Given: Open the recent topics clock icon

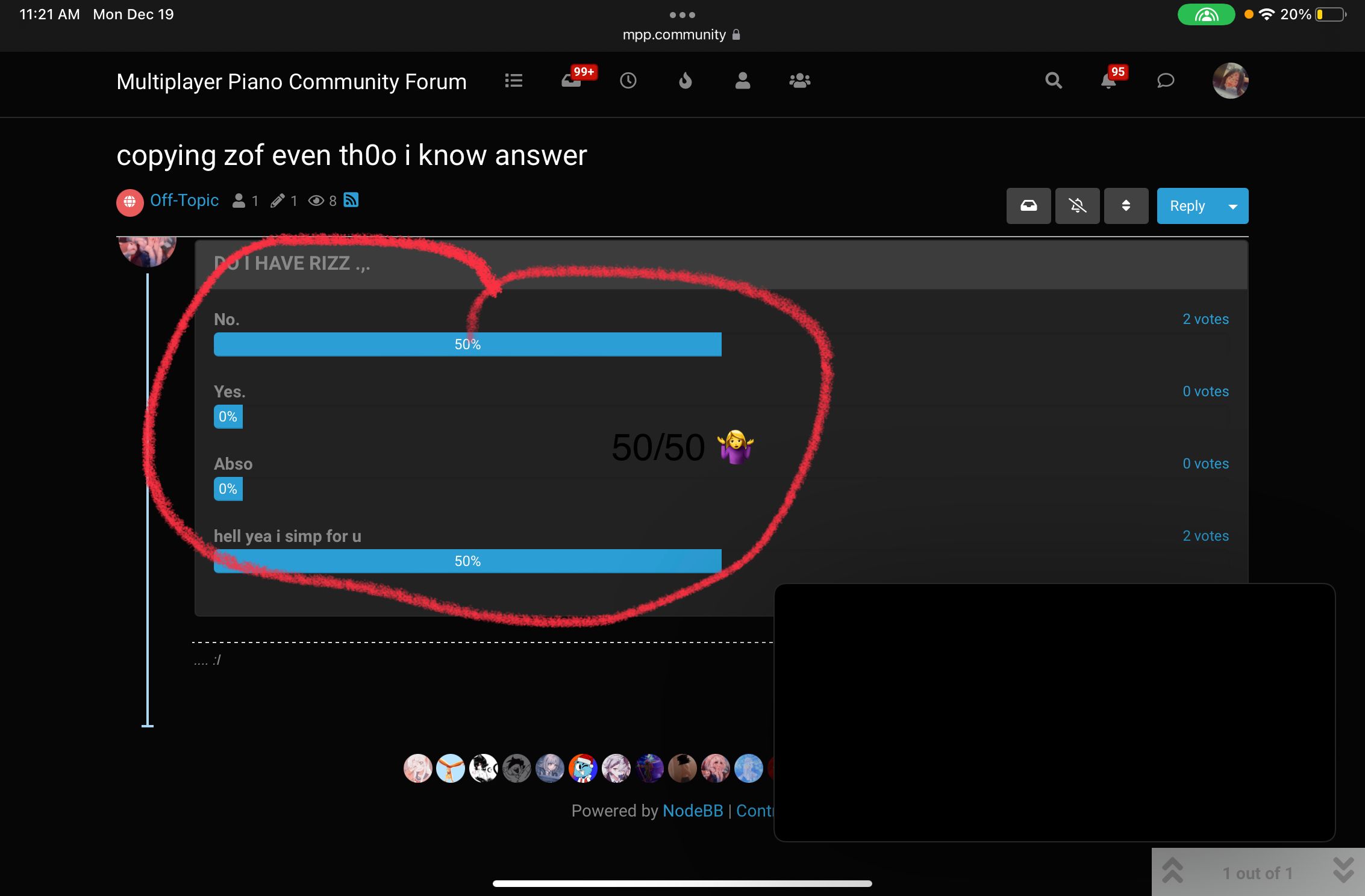Looking at the screenshot, I should pos(628,81).
